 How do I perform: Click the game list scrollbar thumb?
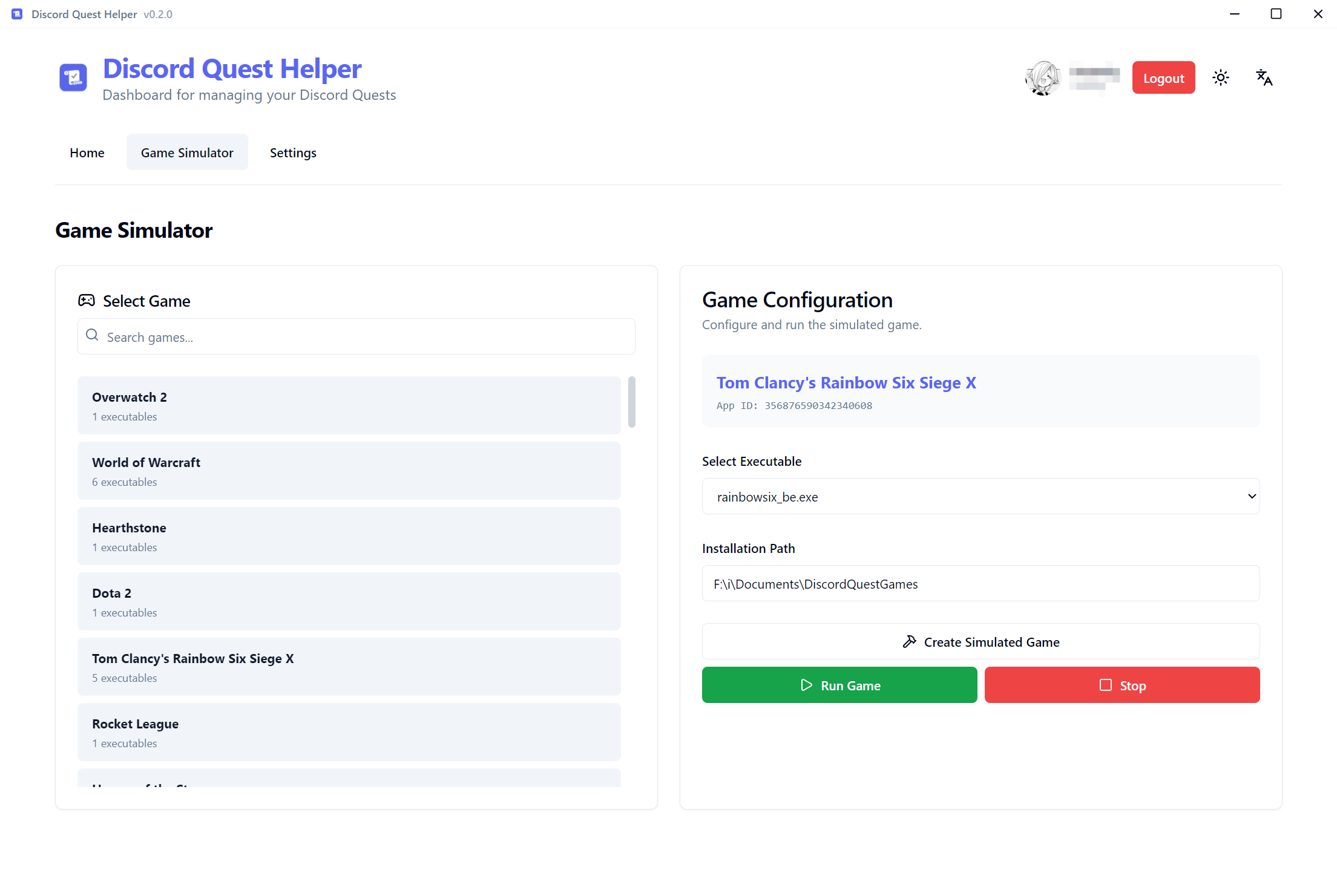pos(631,402)
